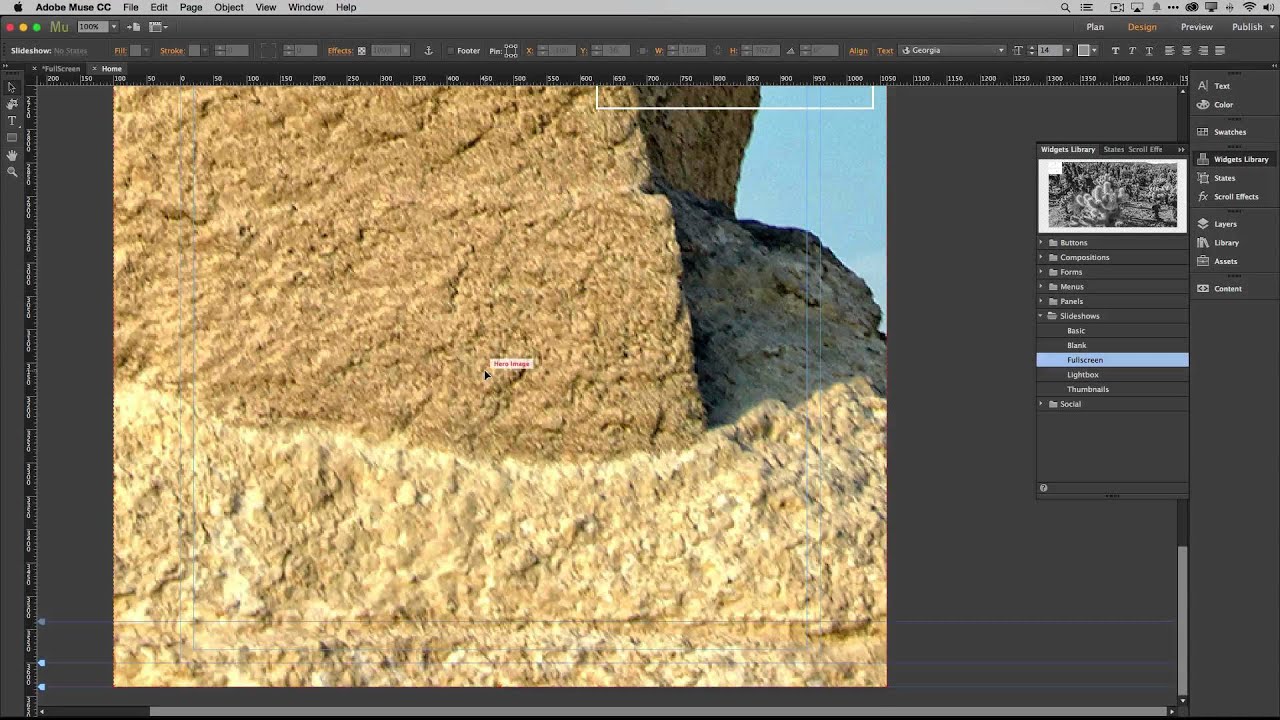Switch to the *FullScreen document tab

(x=61, y=69)
